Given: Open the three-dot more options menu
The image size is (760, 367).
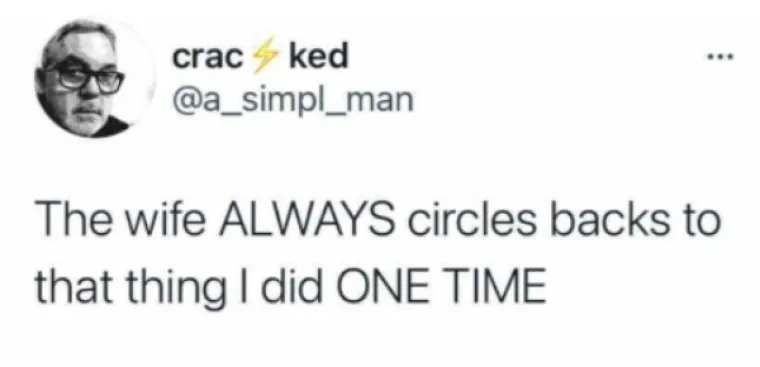Looking at the screenshot, I should coord(721,58).
